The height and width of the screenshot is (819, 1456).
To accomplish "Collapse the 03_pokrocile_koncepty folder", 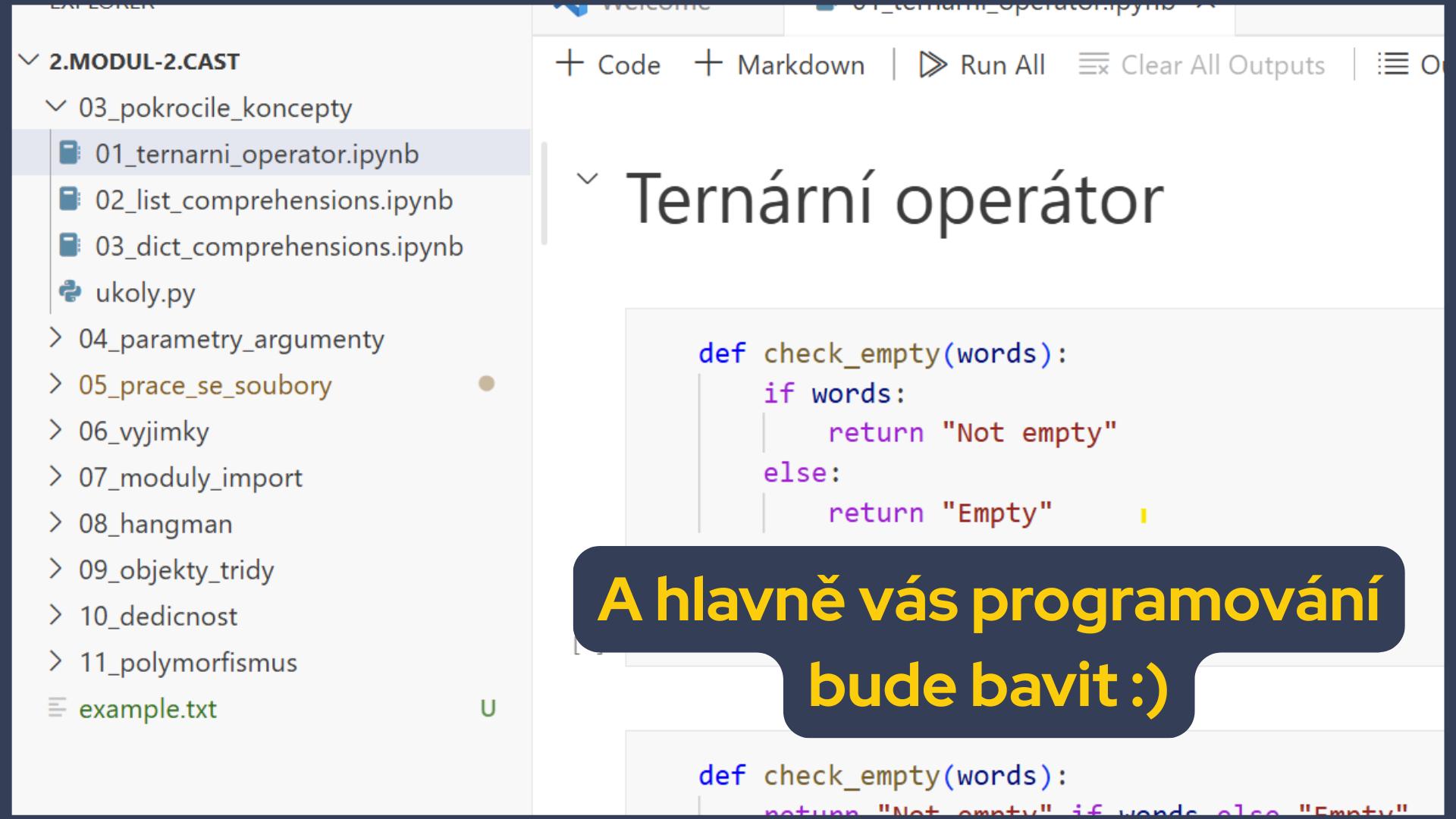I will click(x=56, y=107).
